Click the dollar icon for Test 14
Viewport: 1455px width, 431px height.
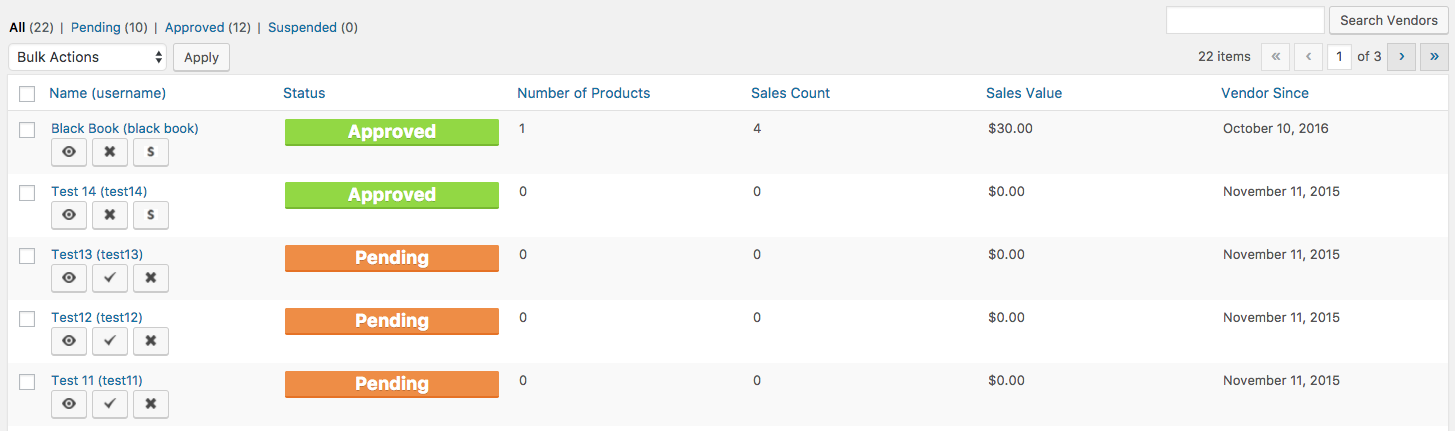[x=151, y=215]
